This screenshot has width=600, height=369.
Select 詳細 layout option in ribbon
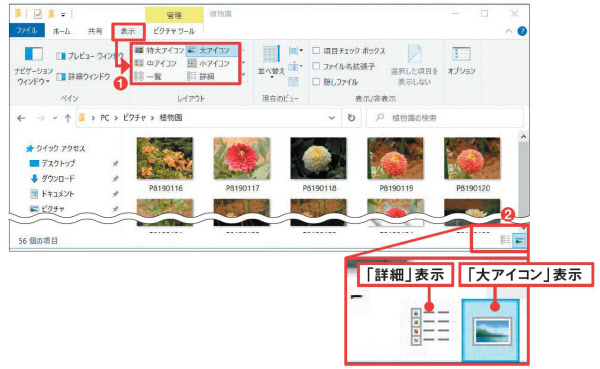click(x=202, y=76)
